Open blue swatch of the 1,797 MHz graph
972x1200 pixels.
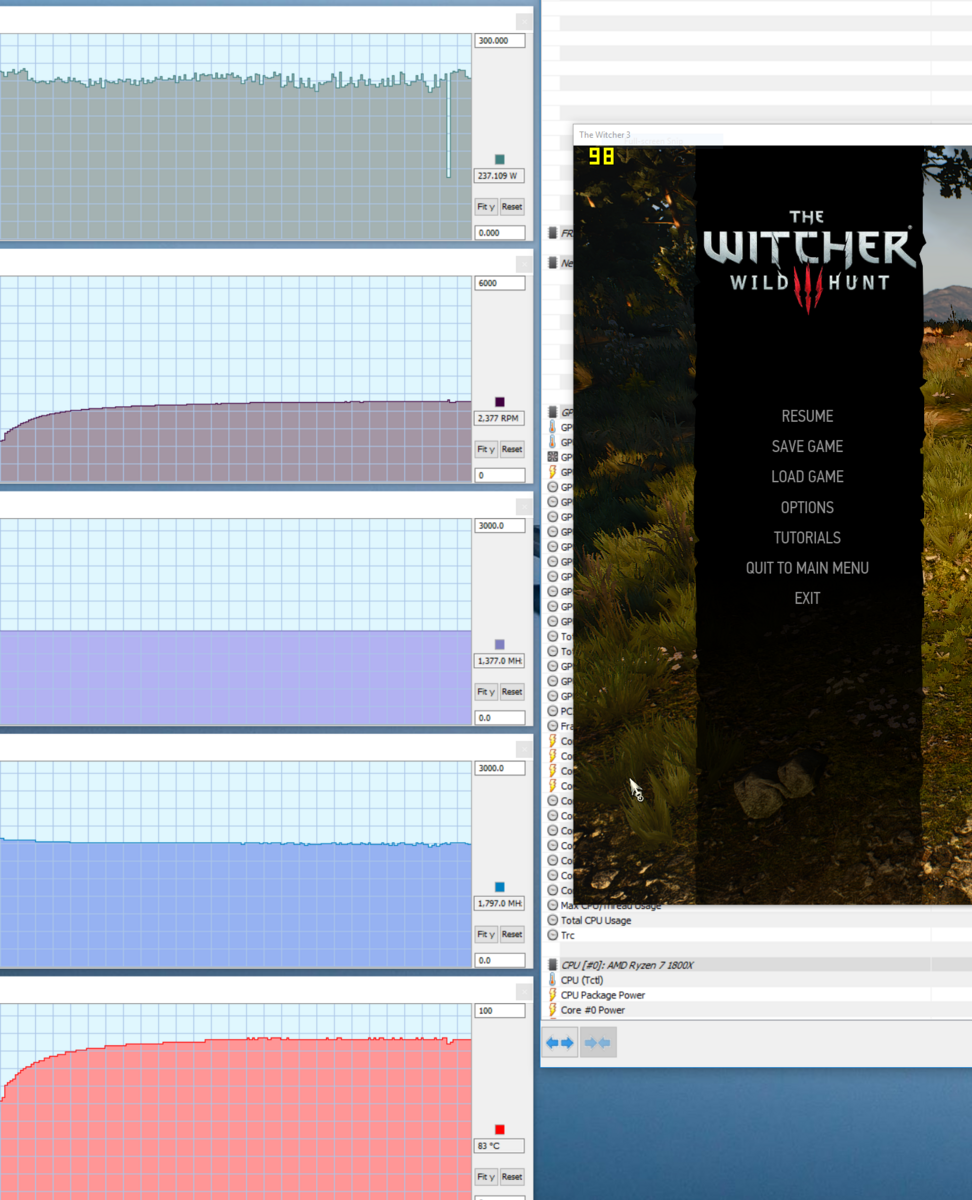click(x=500, y=887)
